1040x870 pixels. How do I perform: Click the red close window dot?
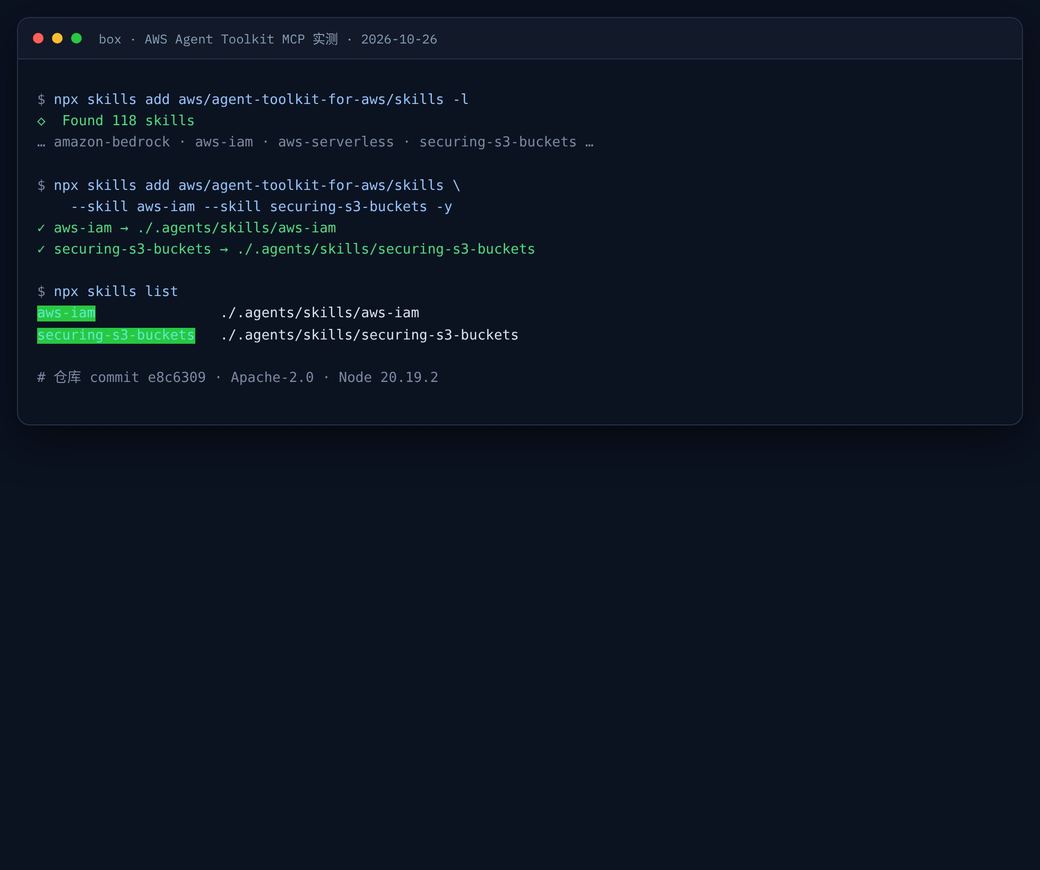click(38, 38)
